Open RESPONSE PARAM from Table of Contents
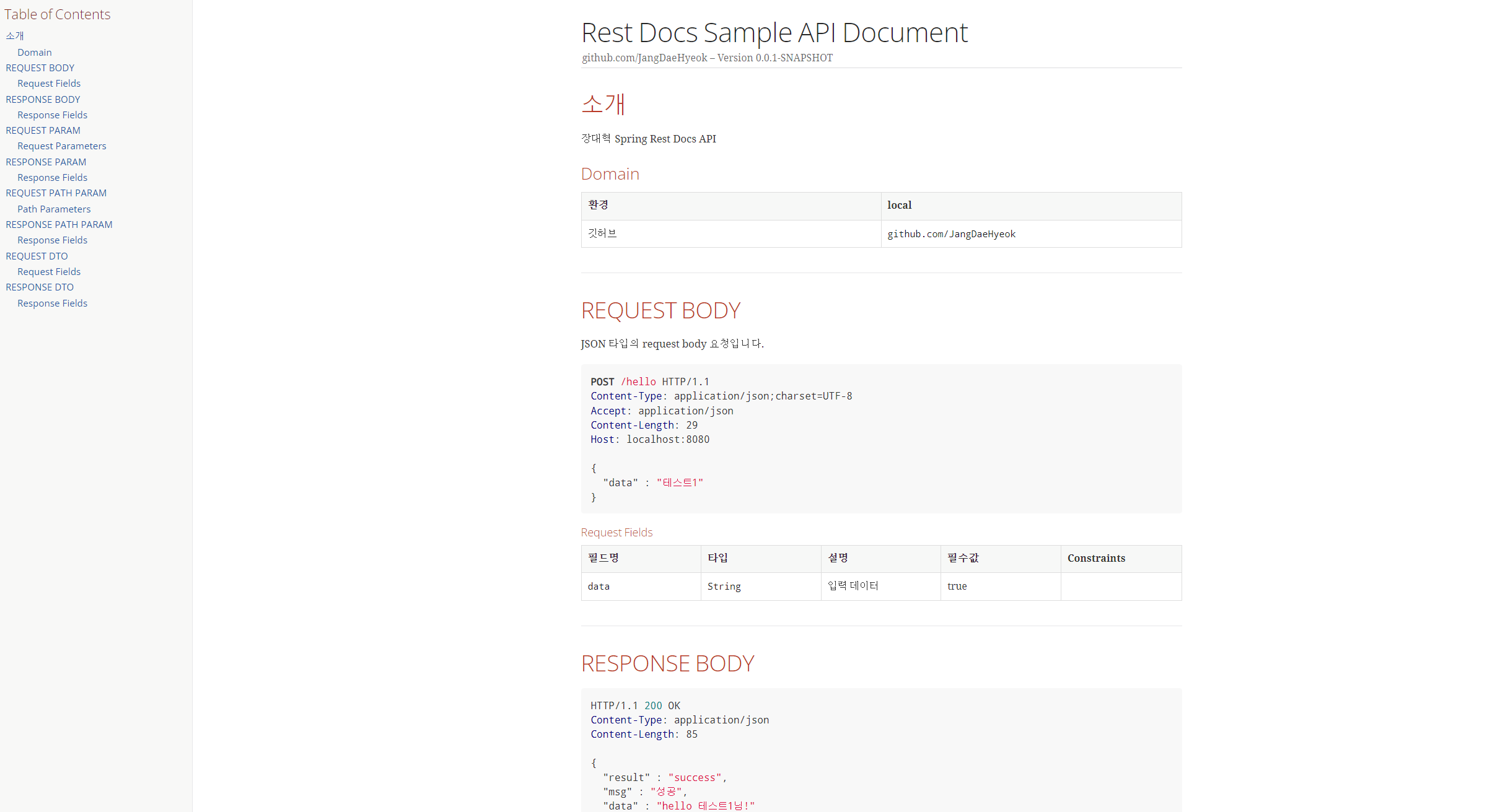 click(46, 162)
